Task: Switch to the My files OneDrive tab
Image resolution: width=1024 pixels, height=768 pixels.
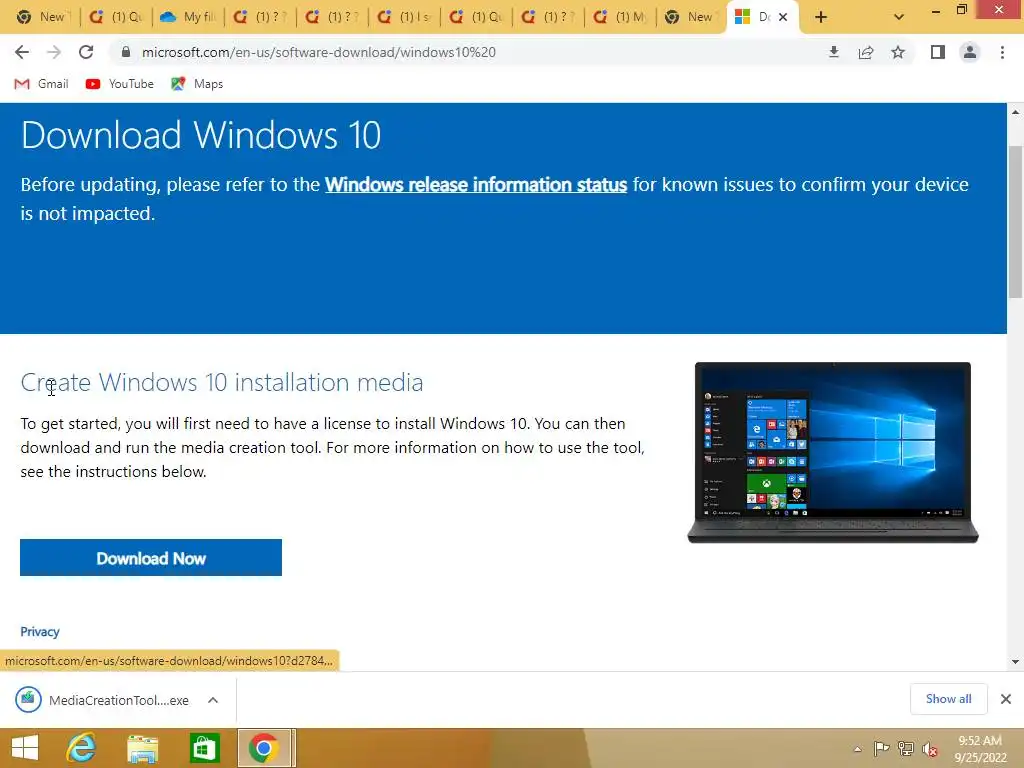Action: pos(188,17)
